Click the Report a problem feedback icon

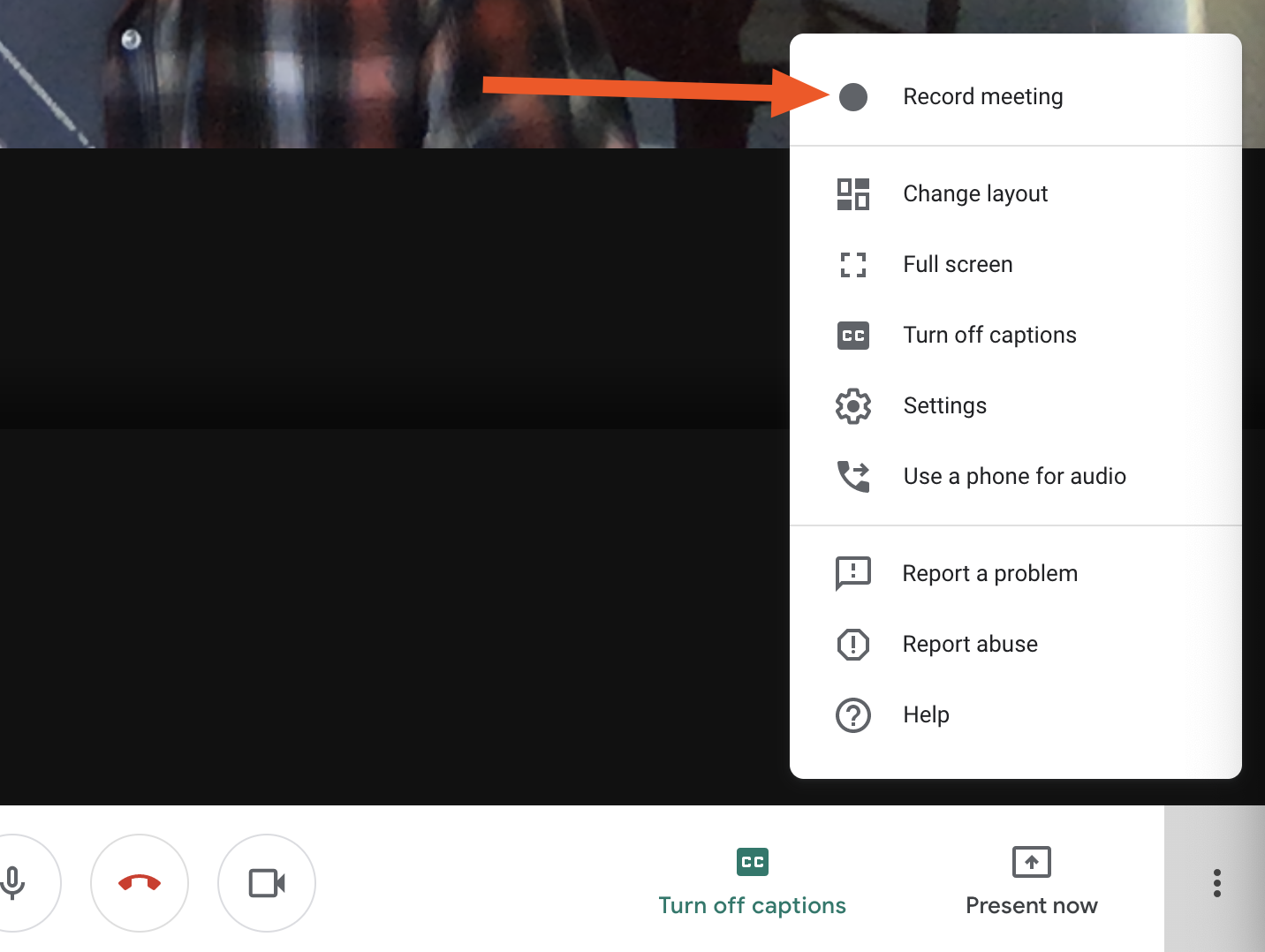852,574
